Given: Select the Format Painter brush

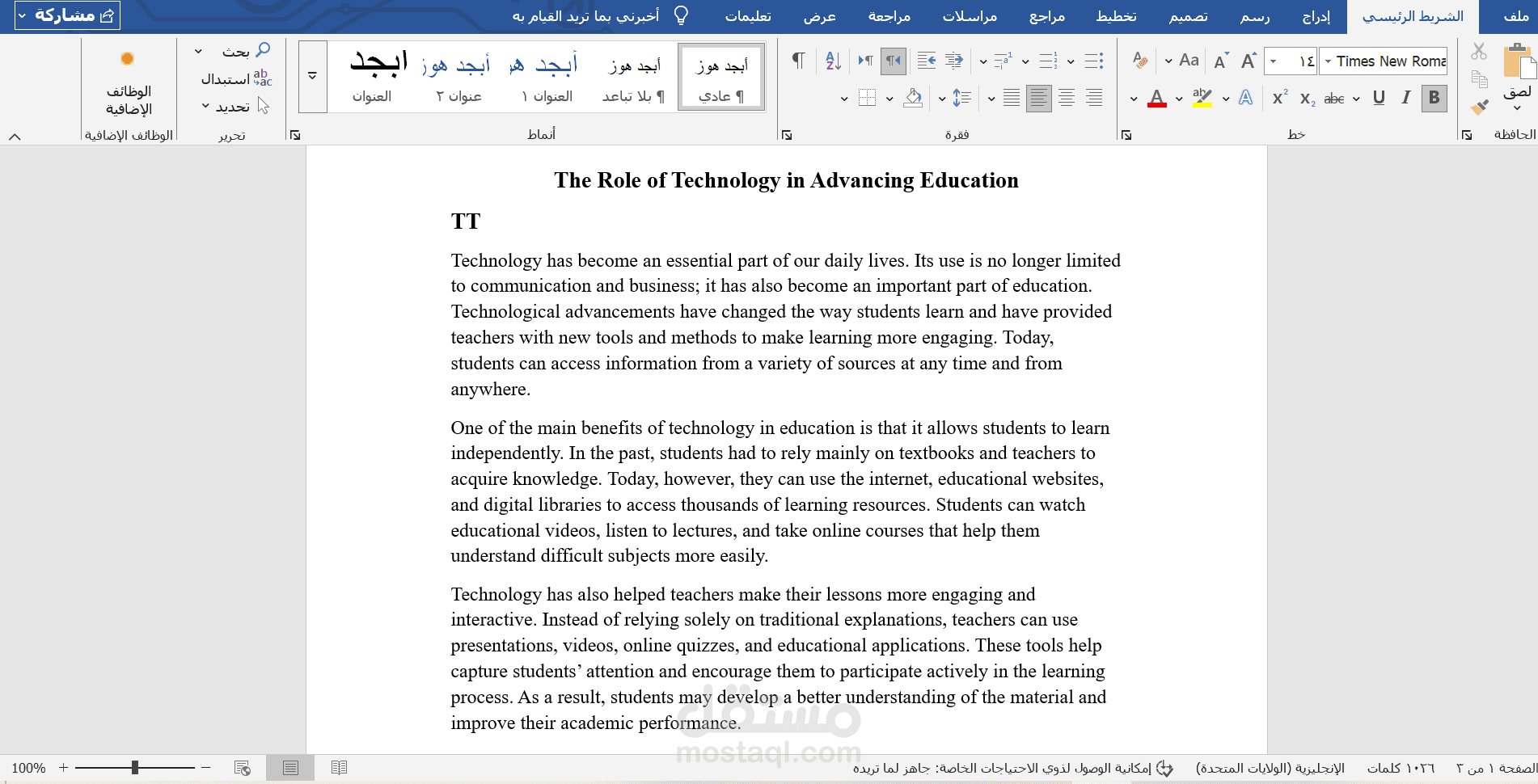Looking at the screenshot, I should [1479, 107].
